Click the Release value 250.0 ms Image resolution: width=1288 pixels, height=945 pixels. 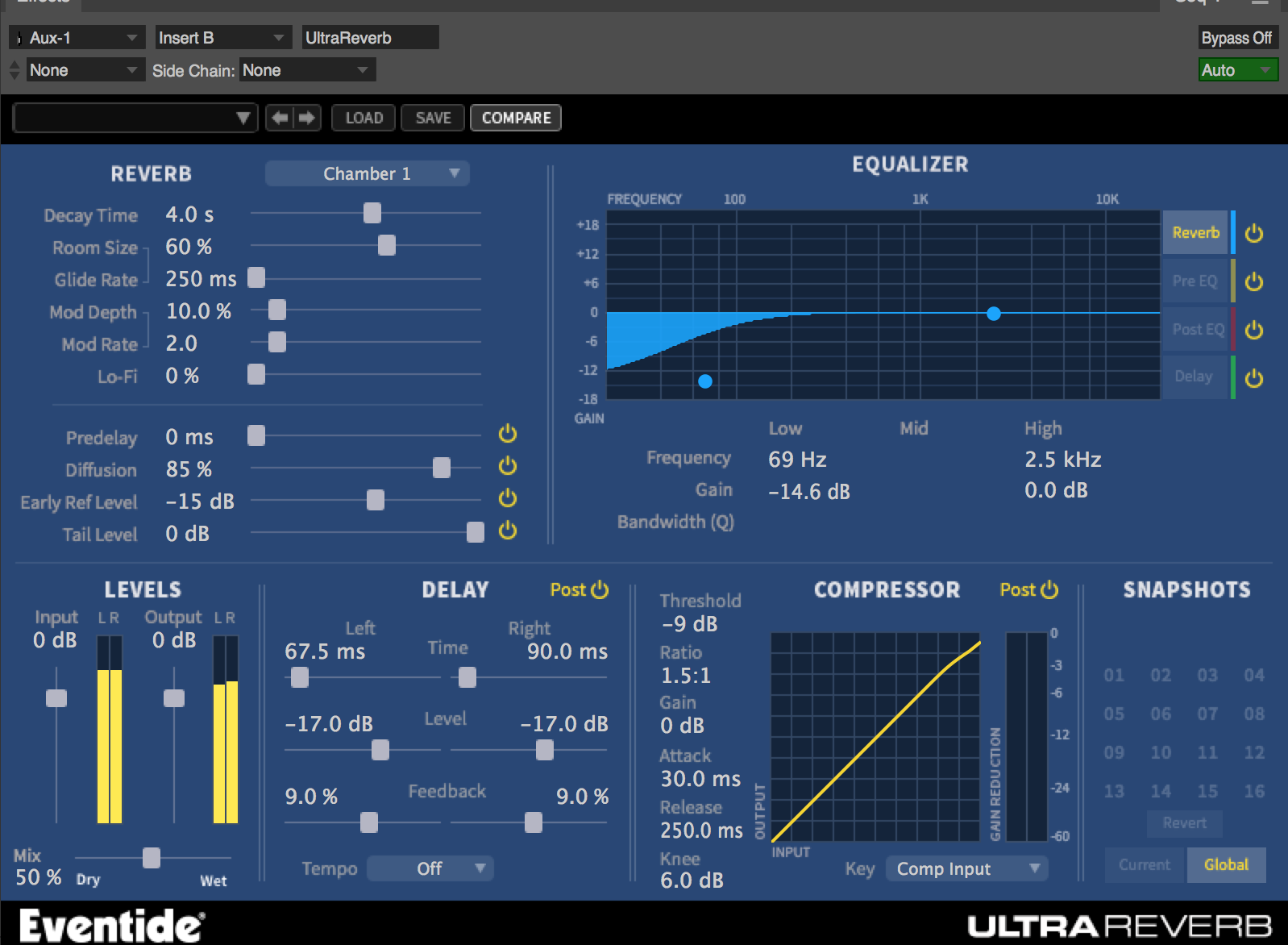coord(702,831)
